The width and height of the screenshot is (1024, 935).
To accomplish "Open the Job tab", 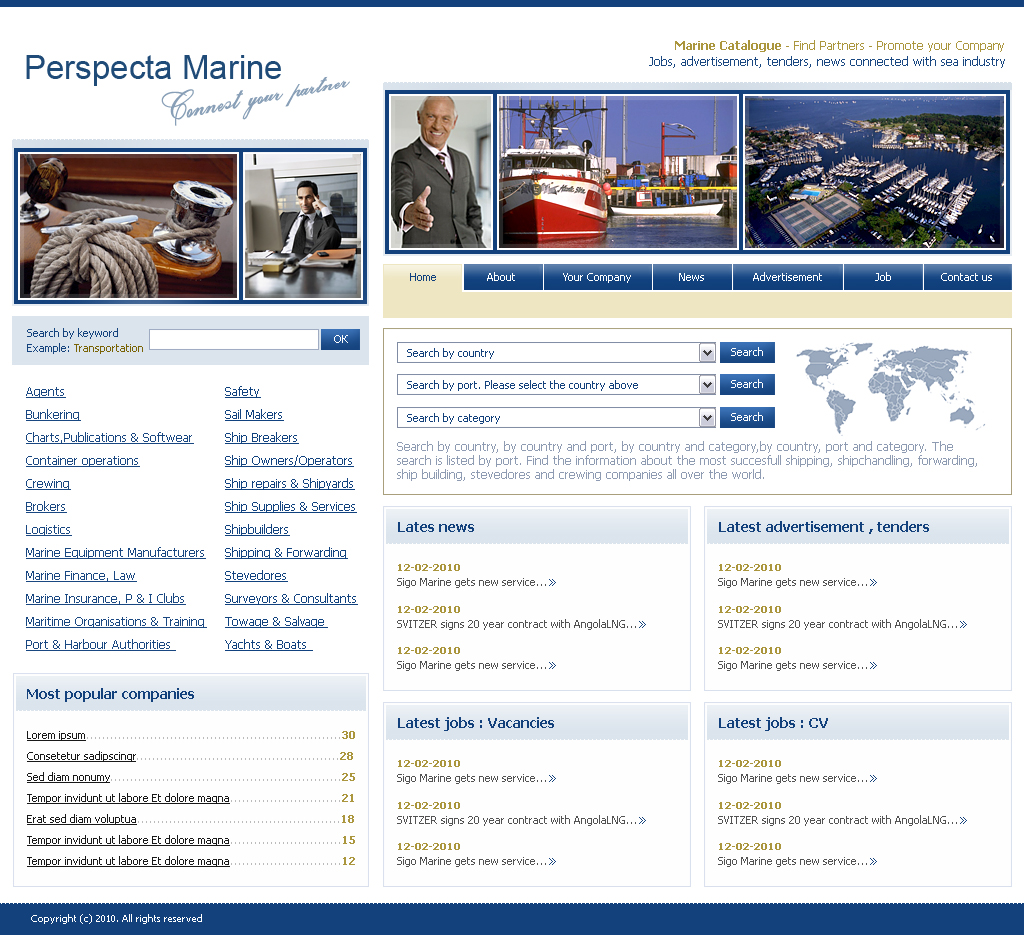I will coord(883,277).
